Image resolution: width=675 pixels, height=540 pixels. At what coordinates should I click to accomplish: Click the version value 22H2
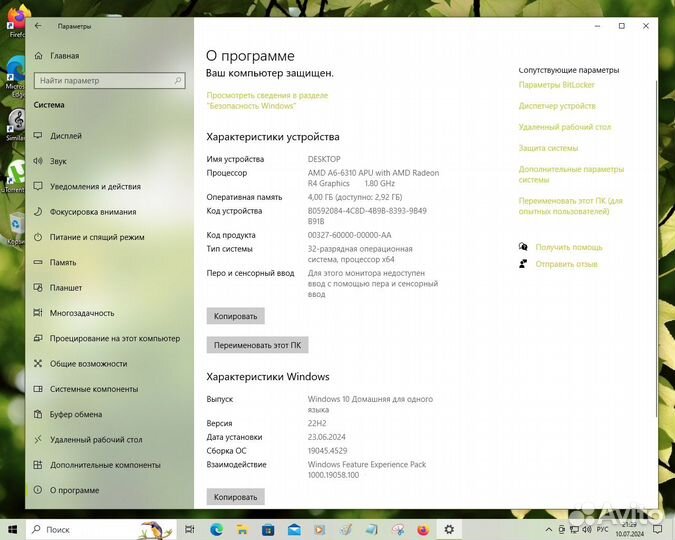tap(317, 423)
